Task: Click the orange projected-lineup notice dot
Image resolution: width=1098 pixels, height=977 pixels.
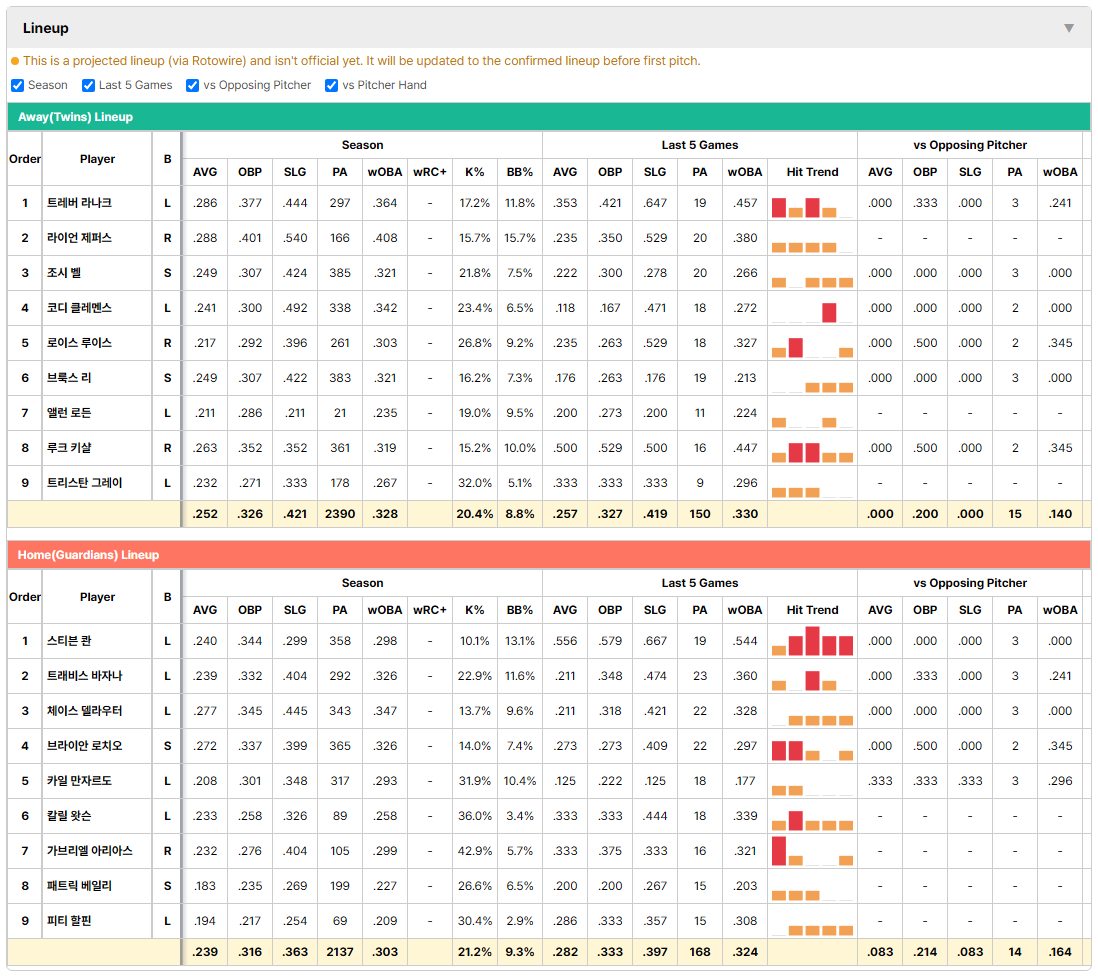Action: [15, 61]
